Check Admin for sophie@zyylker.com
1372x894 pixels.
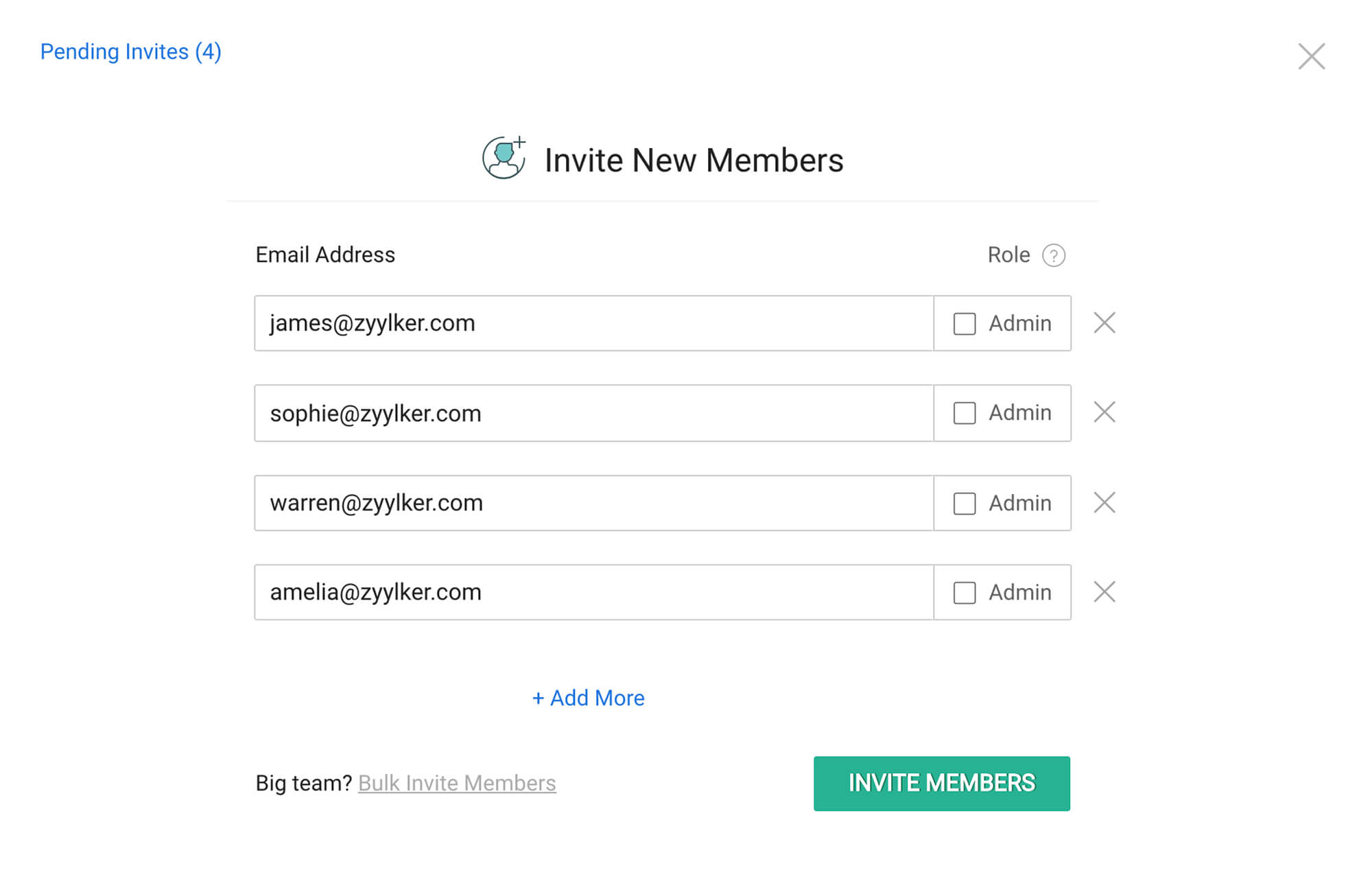click(964, 413)
